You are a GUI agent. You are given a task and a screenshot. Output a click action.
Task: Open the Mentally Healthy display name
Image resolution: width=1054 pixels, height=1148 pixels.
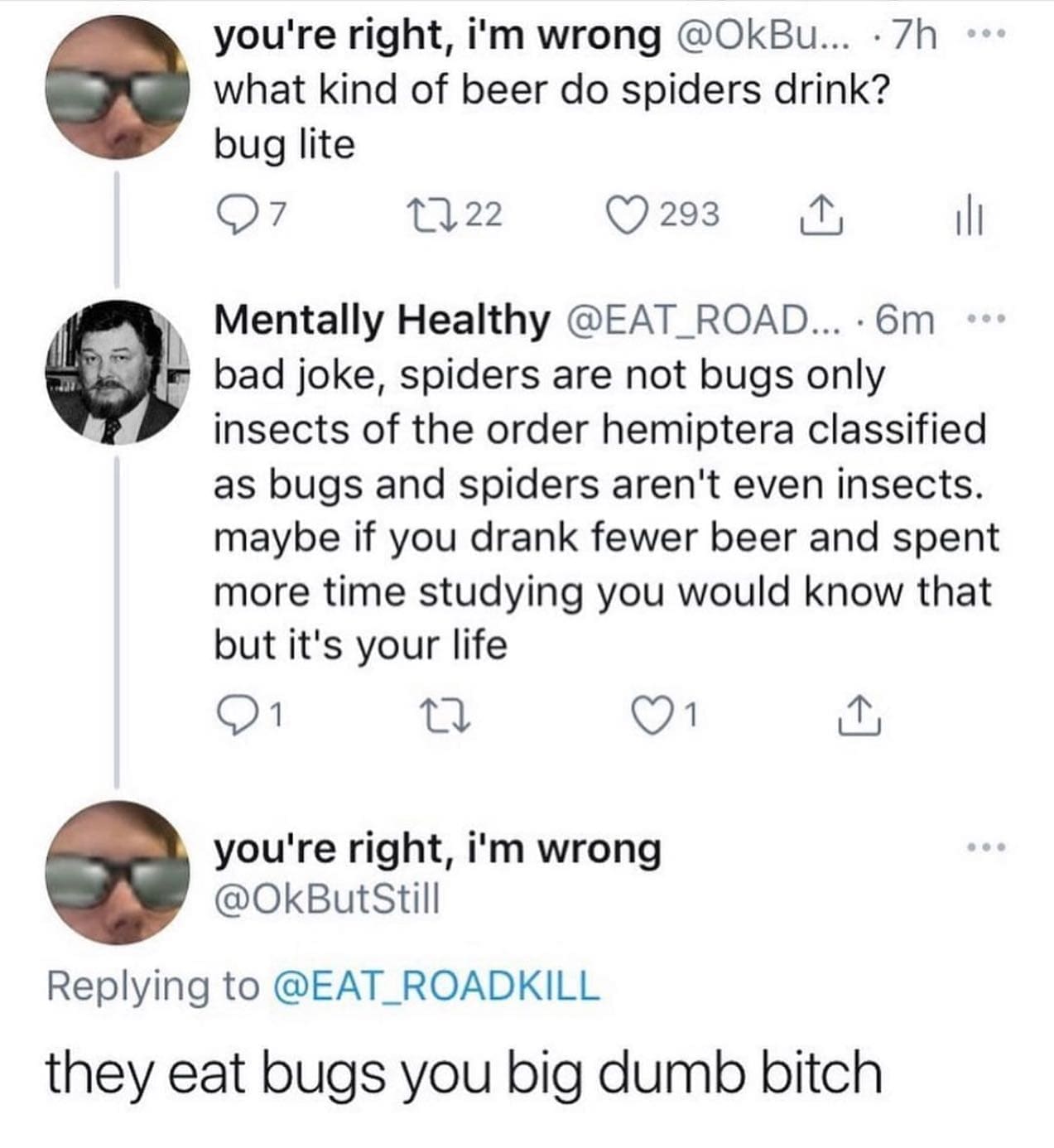382,321
